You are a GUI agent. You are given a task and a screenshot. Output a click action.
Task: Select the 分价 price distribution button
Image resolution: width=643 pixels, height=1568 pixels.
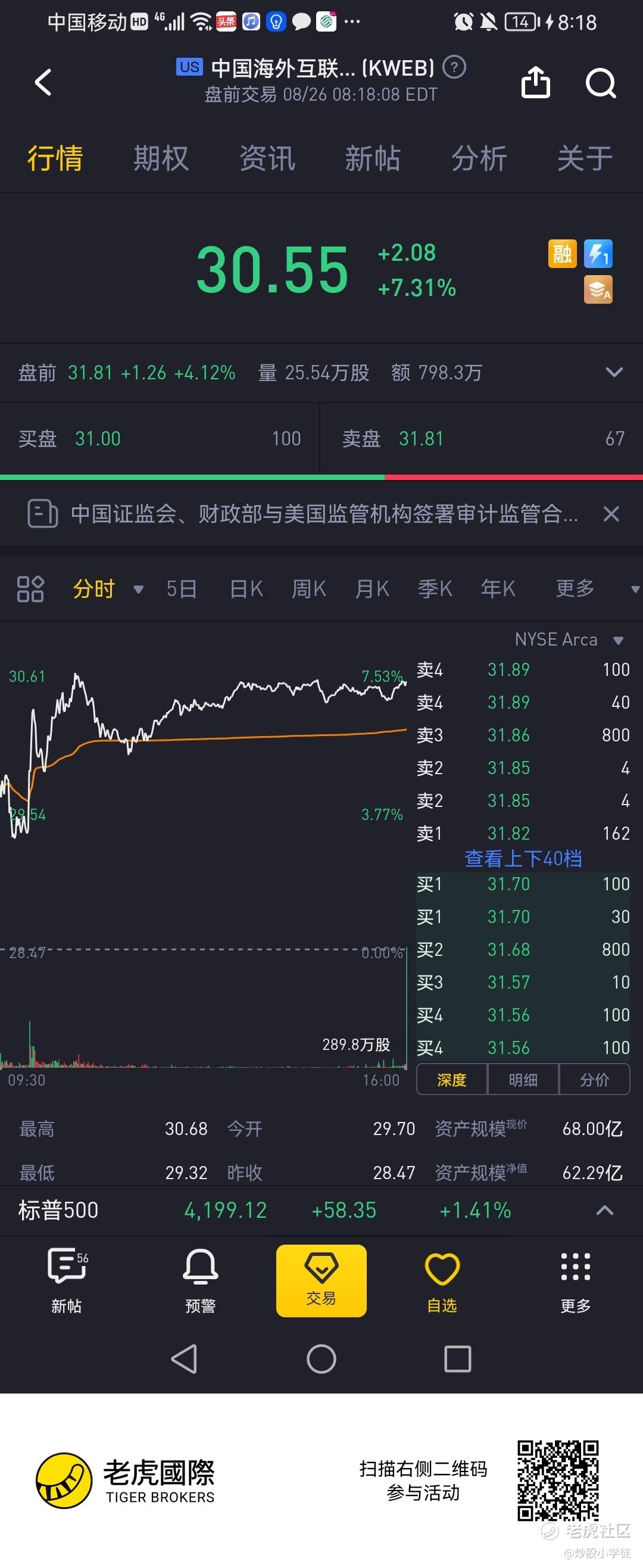click(x=594, y=1080)
